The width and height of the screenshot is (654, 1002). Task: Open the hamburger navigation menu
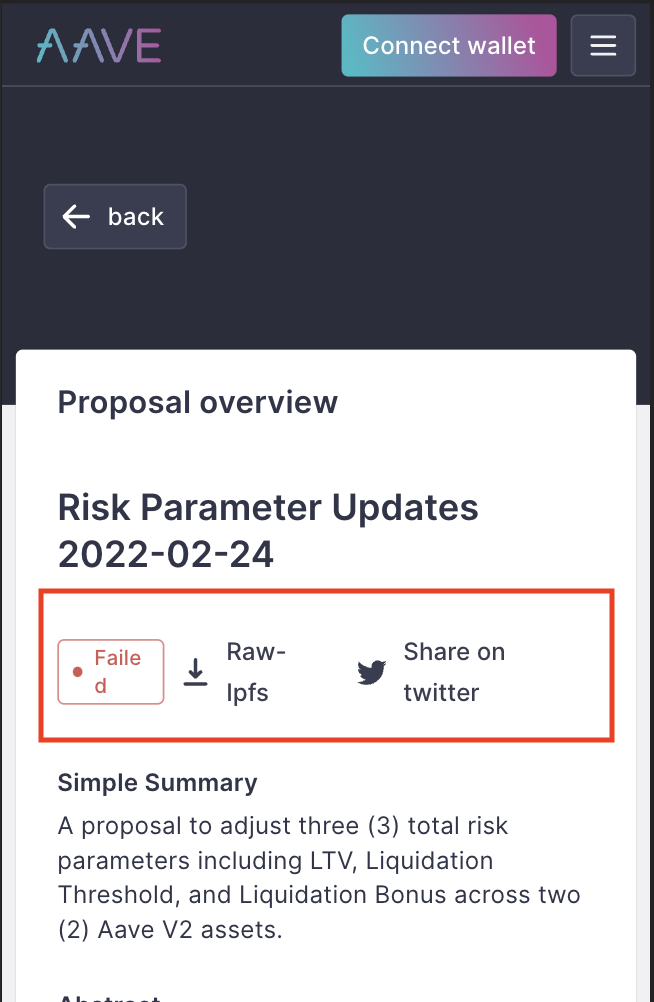[x=603, y=45]
